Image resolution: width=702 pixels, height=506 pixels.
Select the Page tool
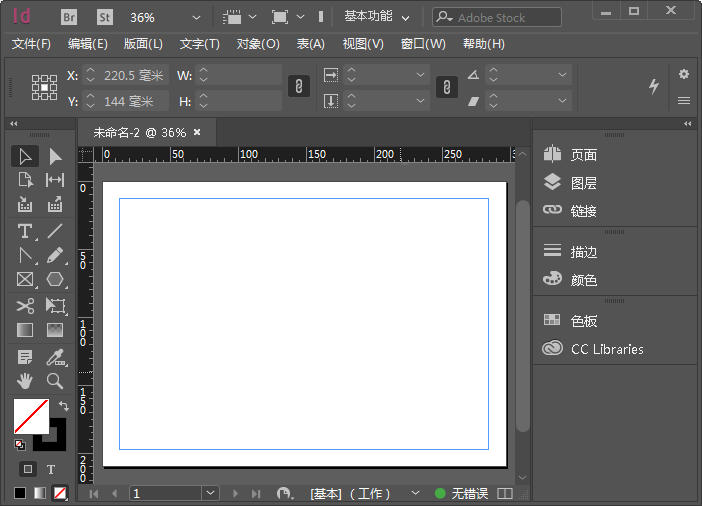[25, 180]
